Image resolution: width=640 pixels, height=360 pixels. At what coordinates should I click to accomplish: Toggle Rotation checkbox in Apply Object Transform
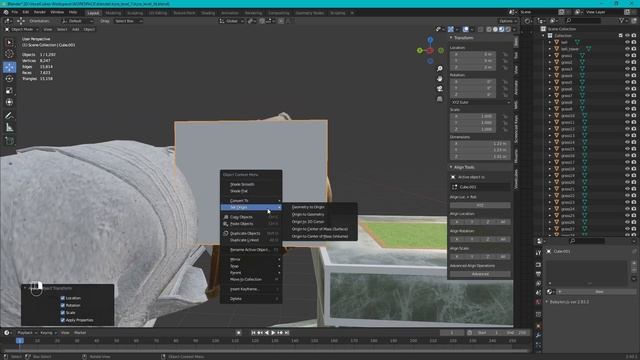coord(62,305)
